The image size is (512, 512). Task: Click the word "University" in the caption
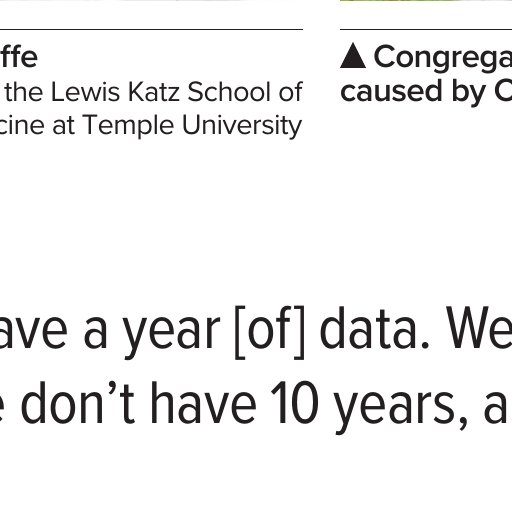242,126
